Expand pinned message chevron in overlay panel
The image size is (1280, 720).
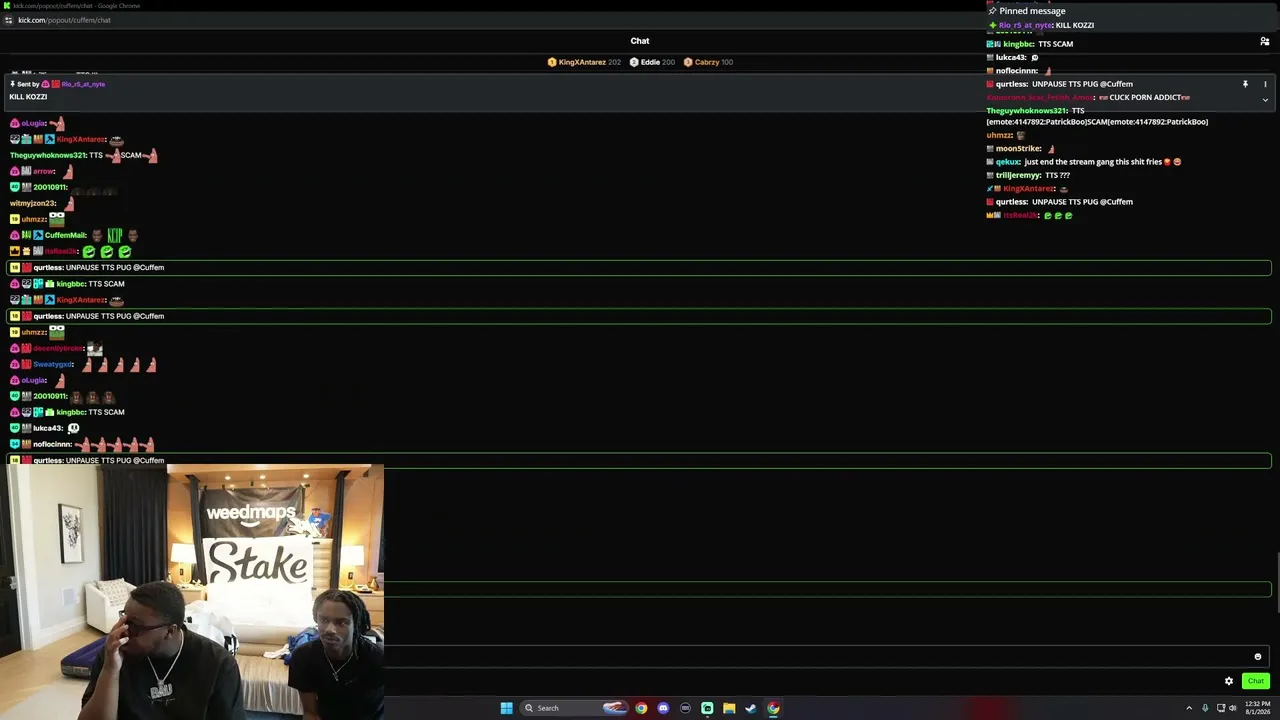click(1265, 99)
